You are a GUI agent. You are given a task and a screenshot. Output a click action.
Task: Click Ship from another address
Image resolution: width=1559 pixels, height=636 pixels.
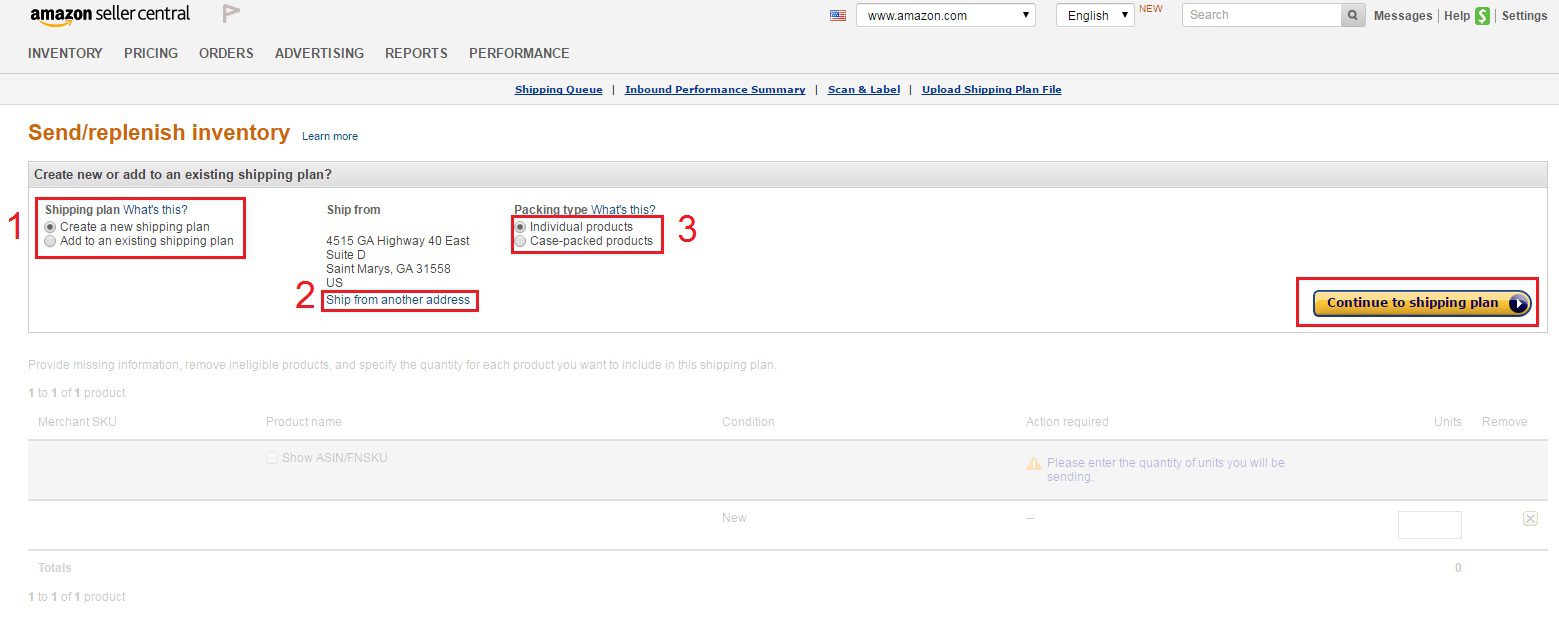[x=398, y=300]
